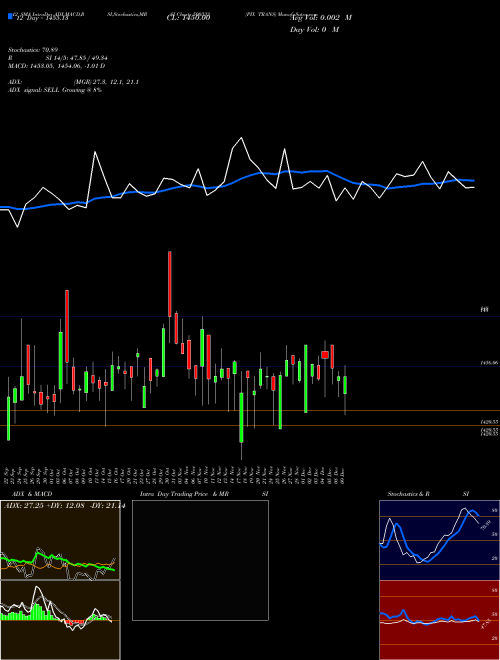
Task: Click the 'Stochastics & R' panel title
Action: click(x=408, y=494)
